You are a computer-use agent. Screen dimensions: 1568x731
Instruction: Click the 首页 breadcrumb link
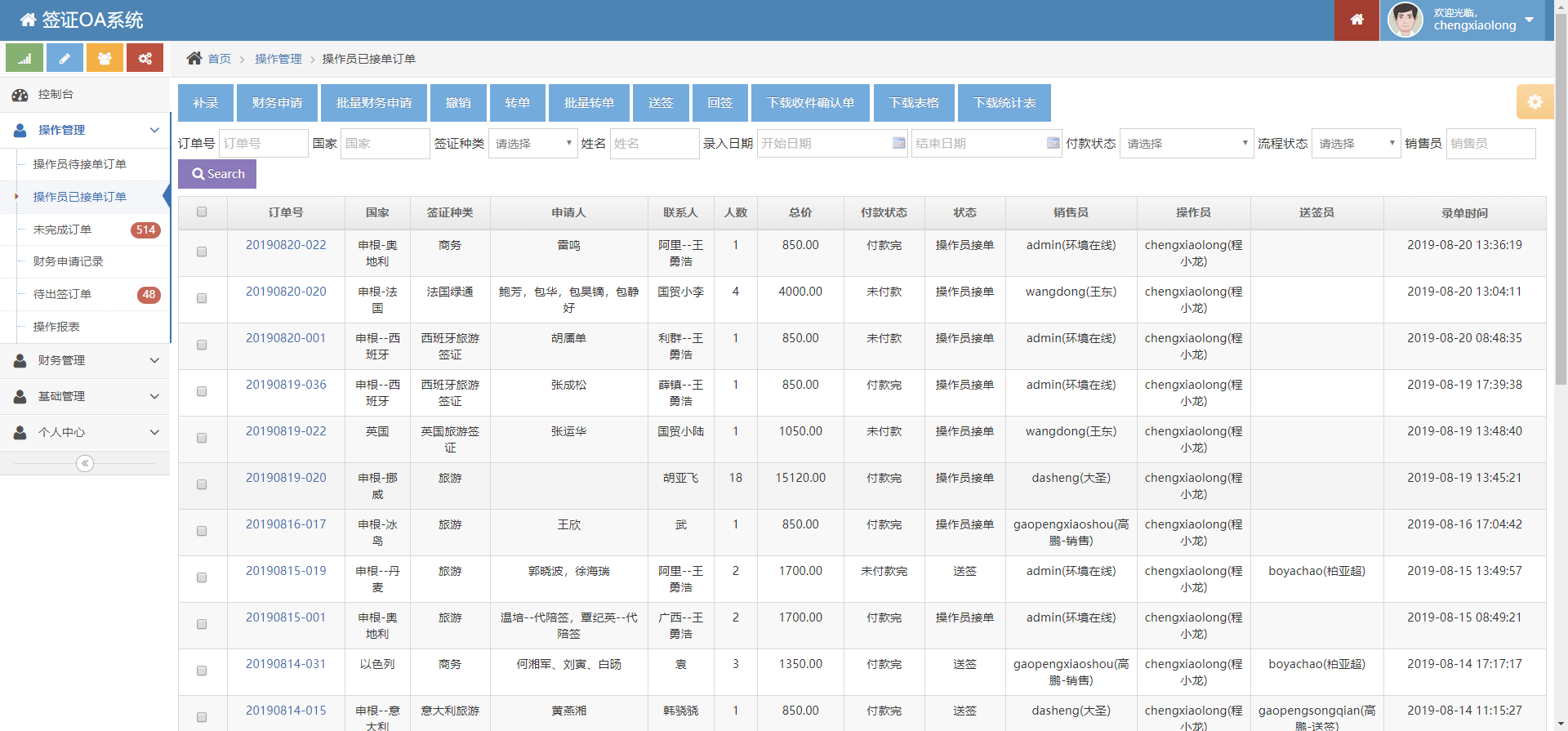click(219, 59)
